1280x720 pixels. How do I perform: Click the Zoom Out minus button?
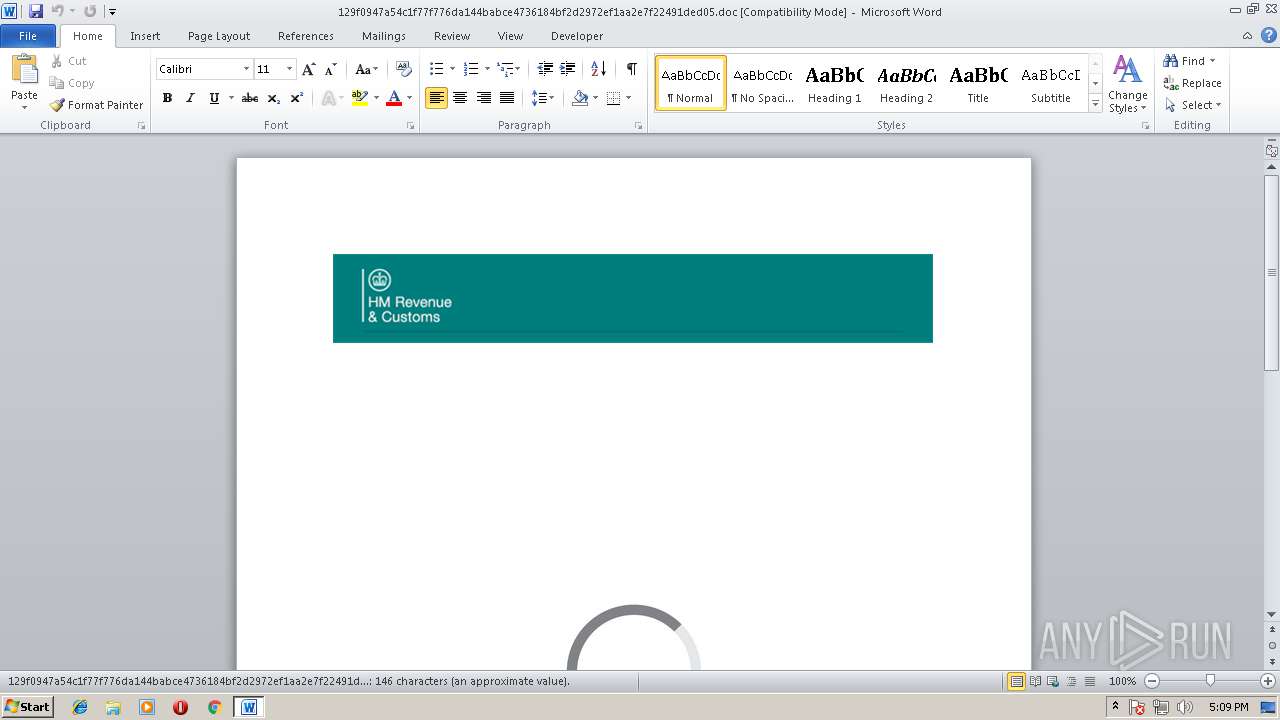(x=1152, y=681)
